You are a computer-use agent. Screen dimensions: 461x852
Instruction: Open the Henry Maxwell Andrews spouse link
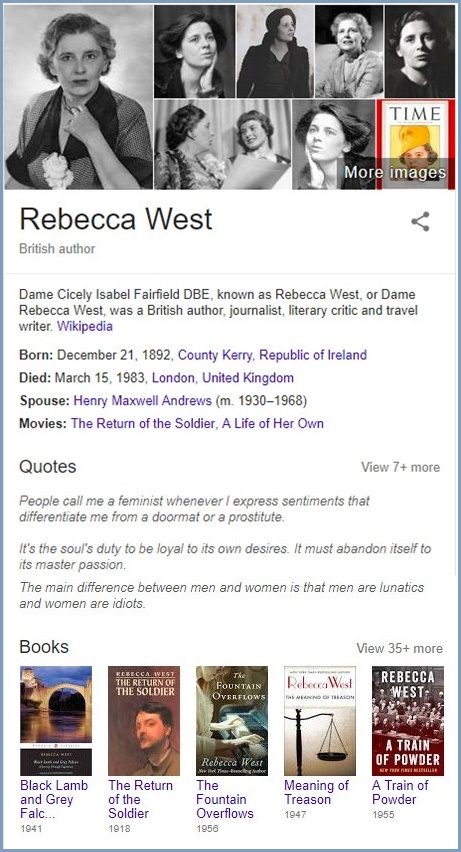click(x=142, y=401)
